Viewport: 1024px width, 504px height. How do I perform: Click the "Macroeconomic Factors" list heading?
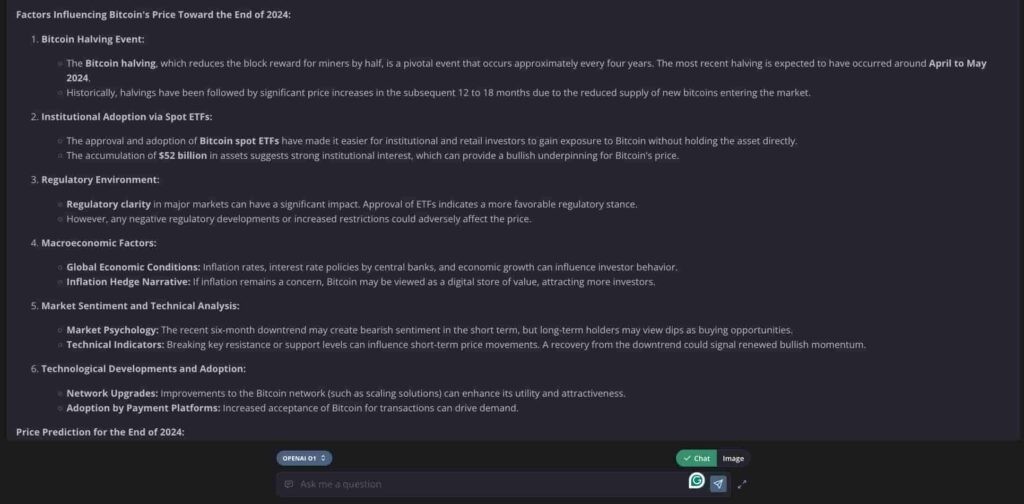tap(98, 243)
